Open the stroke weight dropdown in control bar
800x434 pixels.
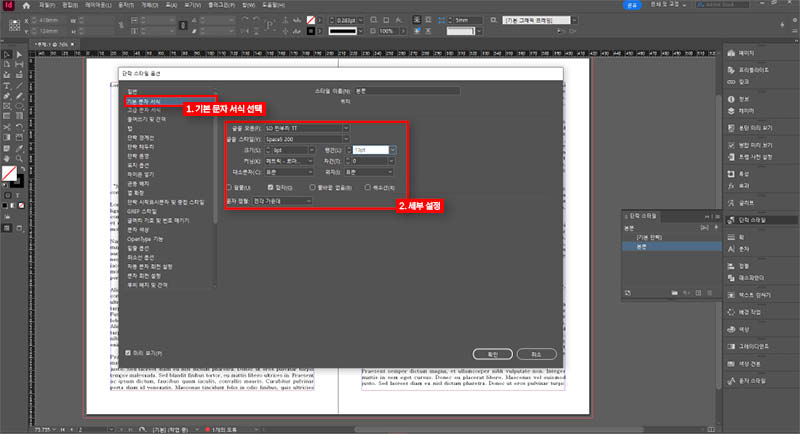pyautogui.click(x=361, y=20)
